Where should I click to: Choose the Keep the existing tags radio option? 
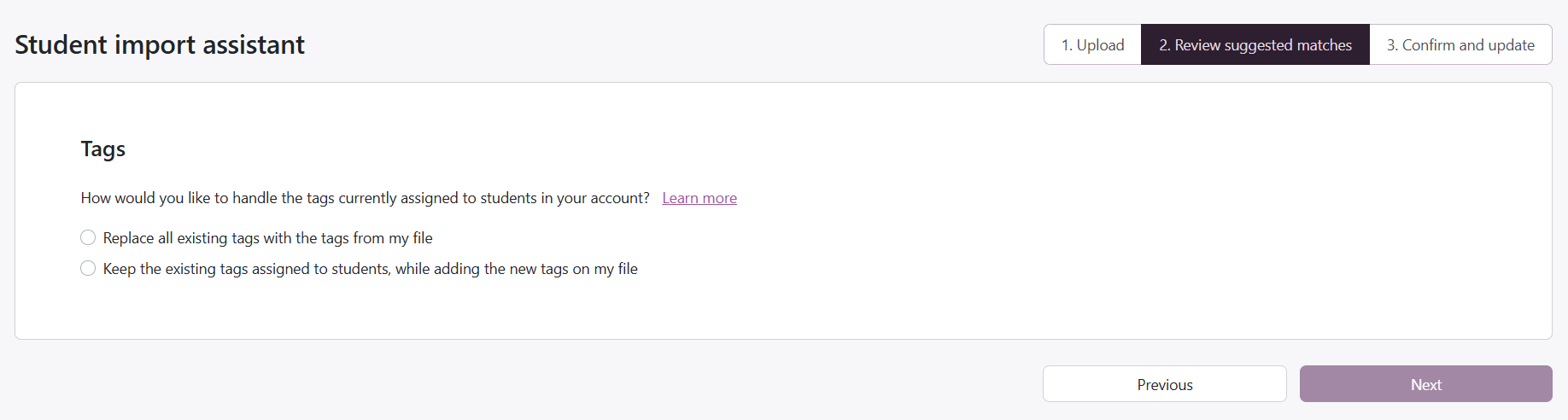point(88,268)
